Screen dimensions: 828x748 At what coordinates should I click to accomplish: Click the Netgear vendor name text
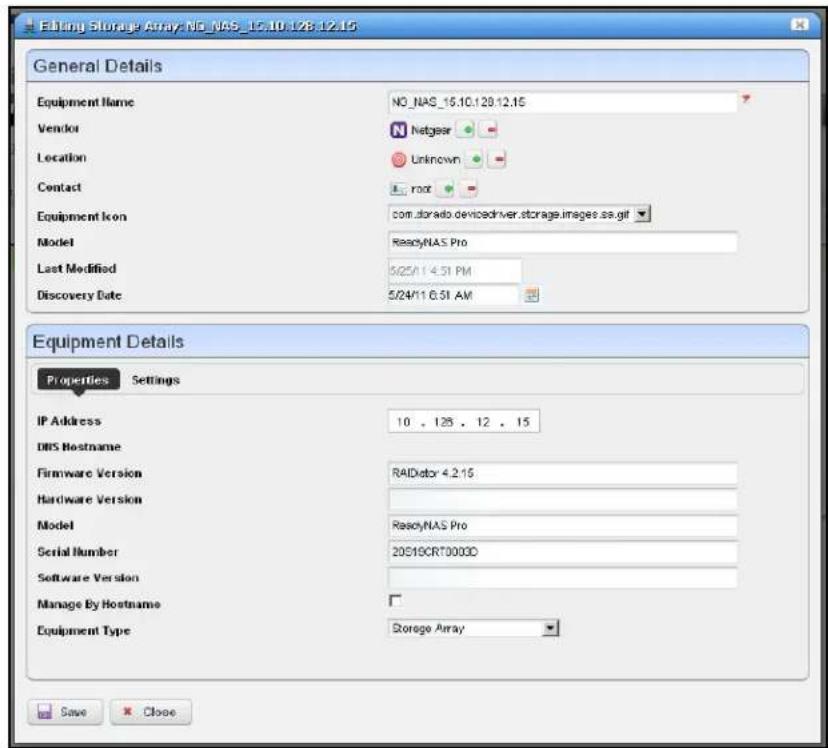click(x=431, y=130)
